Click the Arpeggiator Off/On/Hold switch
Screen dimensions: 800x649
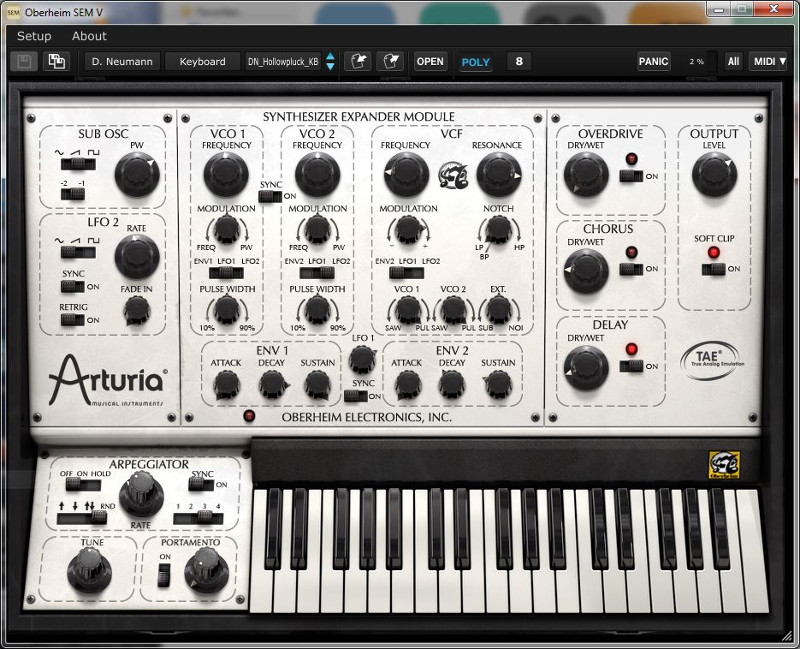click(x=83, y=484)
